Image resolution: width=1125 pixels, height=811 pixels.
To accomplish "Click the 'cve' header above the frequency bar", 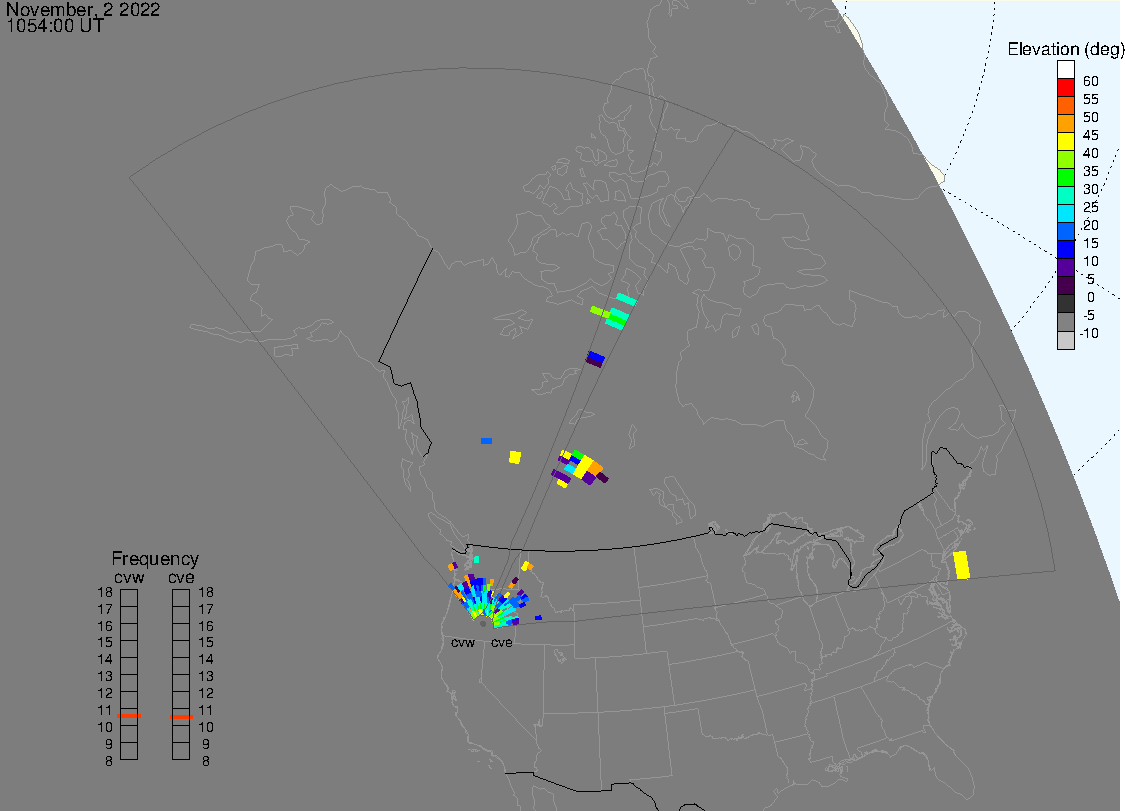I will 181,578.
